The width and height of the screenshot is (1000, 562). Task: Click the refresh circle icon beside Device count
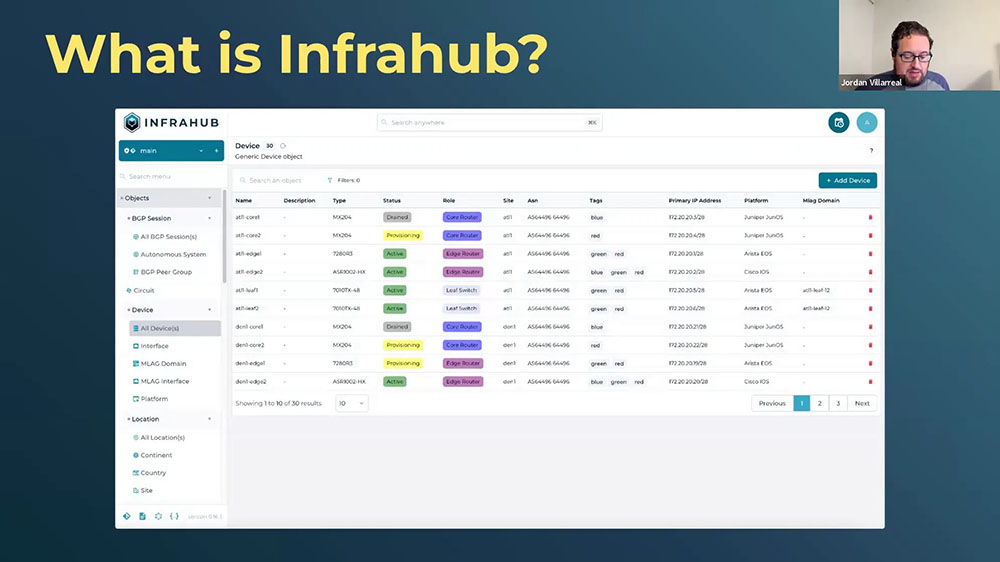coord(283,146)
